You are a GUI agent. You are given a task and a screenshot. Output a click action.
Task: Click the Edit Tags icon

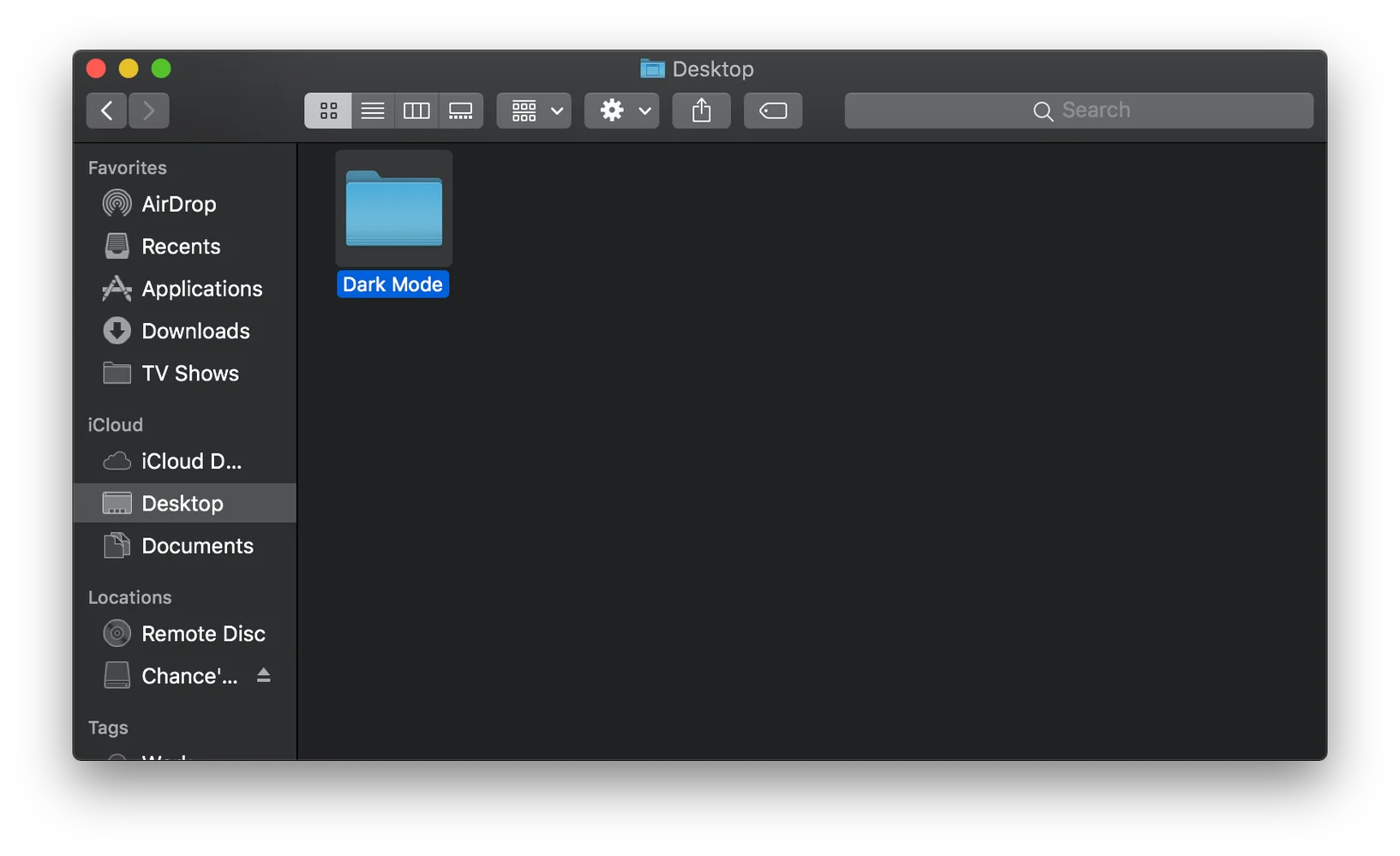[x=772, y=111]
